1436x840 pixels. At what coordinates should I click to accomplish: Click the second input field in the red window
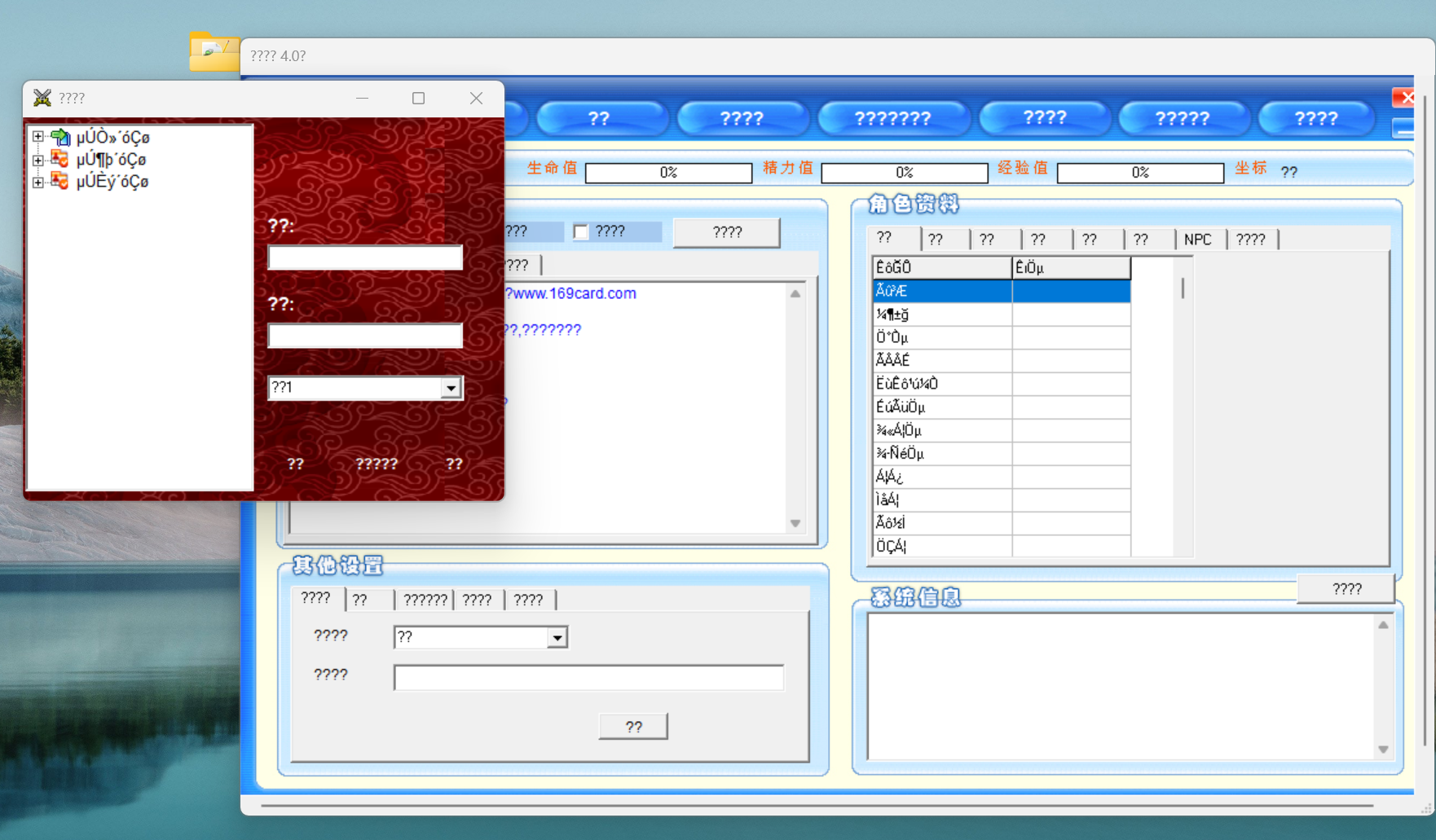(x=365, y=336)
